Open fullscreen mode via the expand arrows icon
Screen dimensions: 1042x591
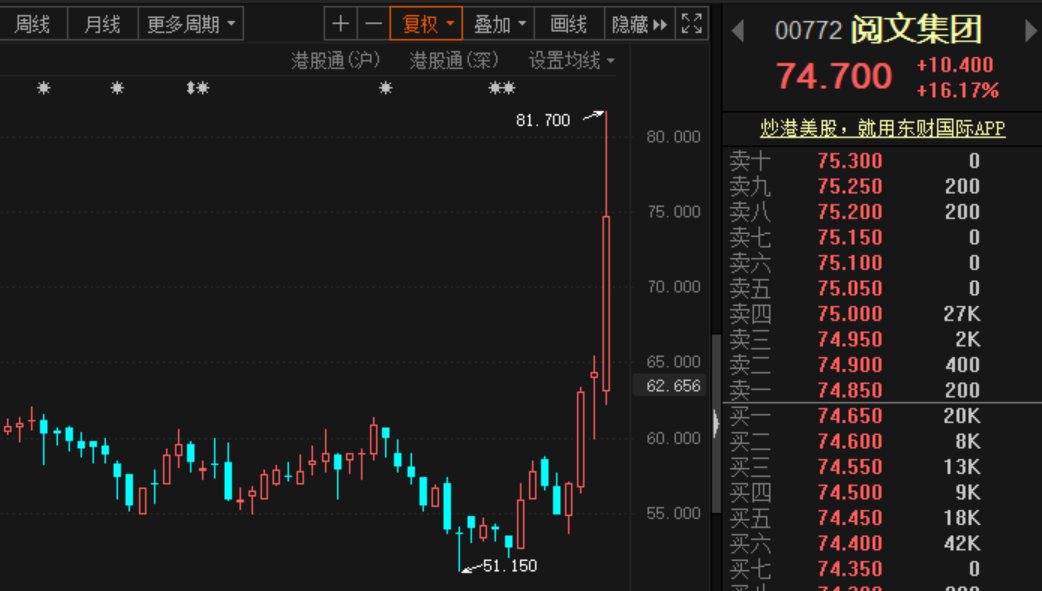coord(691,23)
